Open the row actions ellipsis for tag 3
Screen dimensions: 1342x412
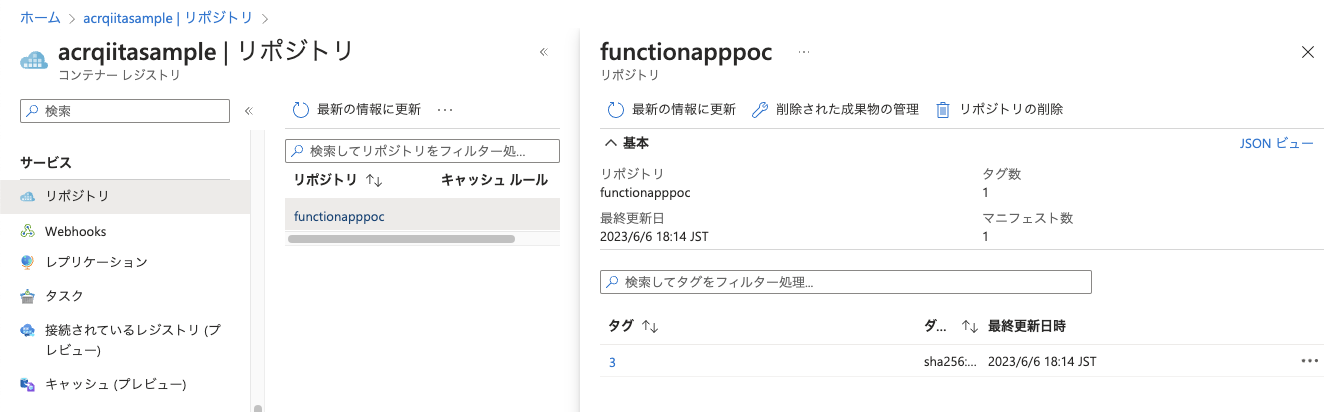point(1310,361)
